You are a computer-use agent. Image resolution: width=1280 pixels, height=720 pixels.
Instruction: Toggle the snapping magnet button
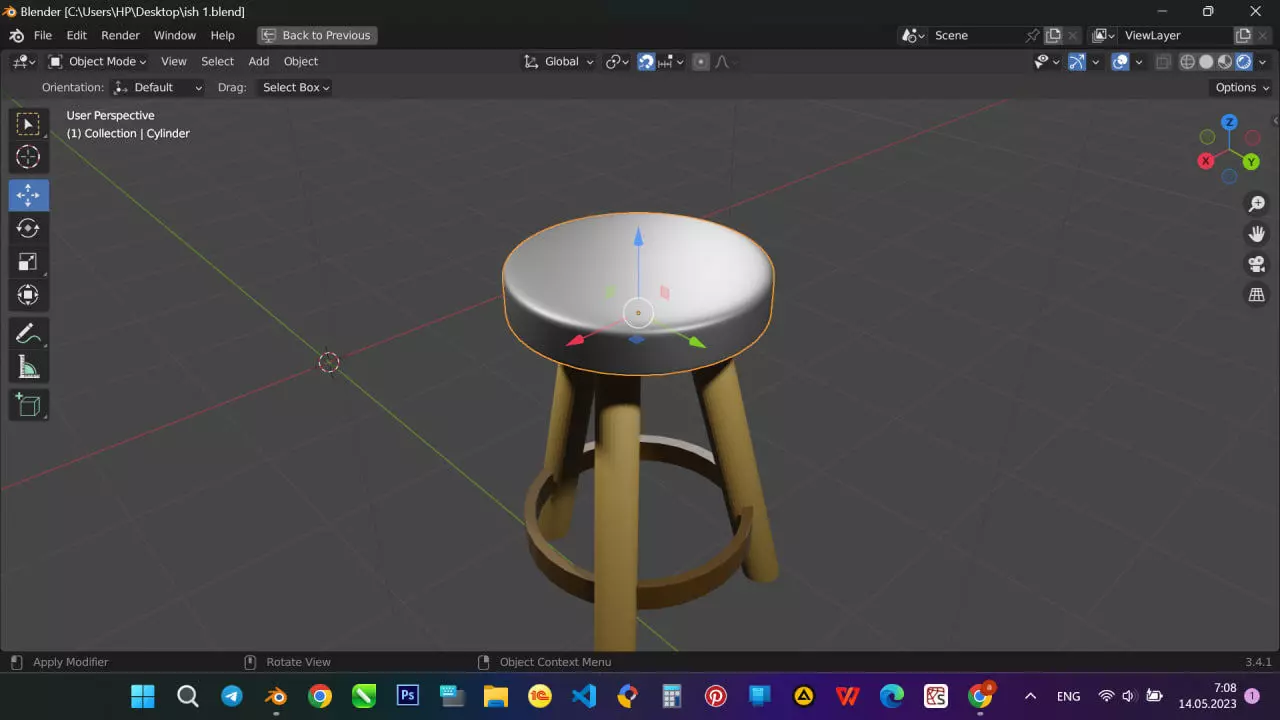point(646,62)
